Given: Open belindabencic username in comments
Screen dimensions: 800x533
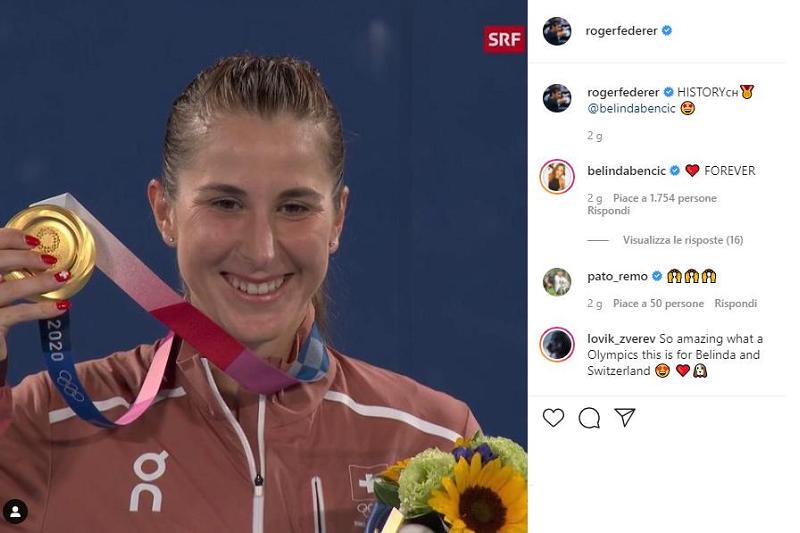Looking at the screenshot, I should [x=626, y=170].
